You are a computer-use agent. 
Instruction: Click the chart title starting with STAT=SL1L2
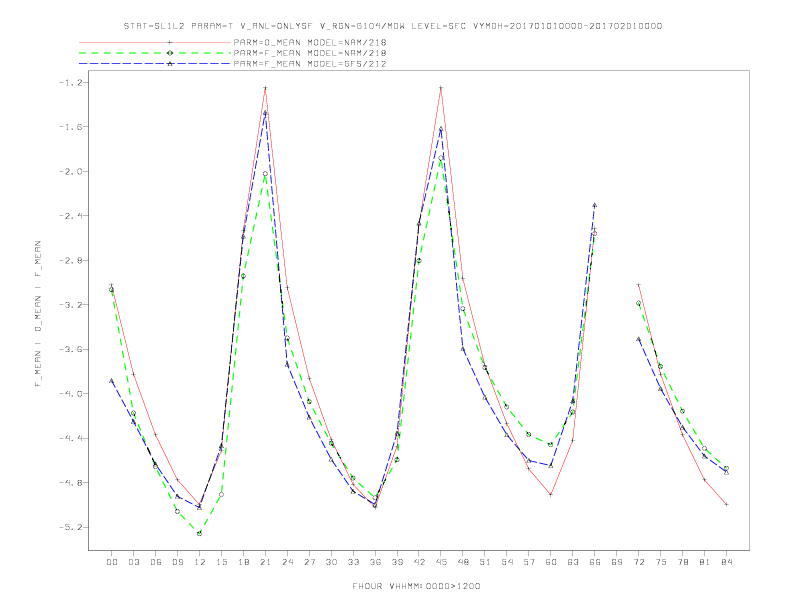click(392, 26)
